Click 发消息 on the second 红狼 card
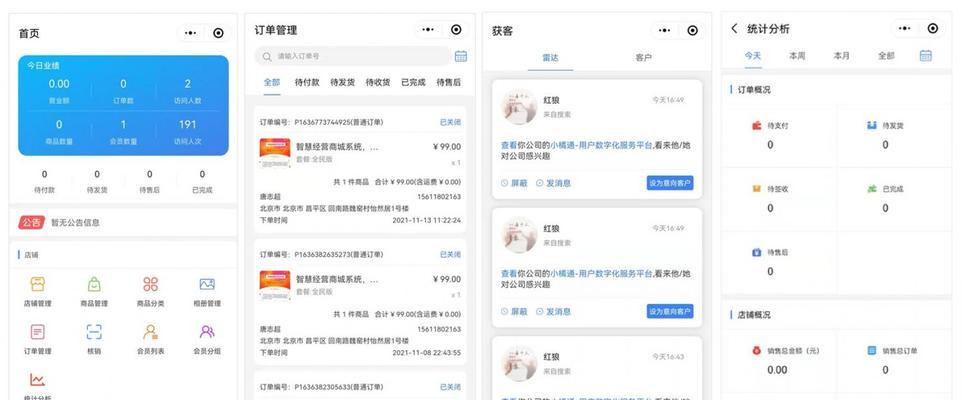Screen dimensions: 962x400 point(553,312)
